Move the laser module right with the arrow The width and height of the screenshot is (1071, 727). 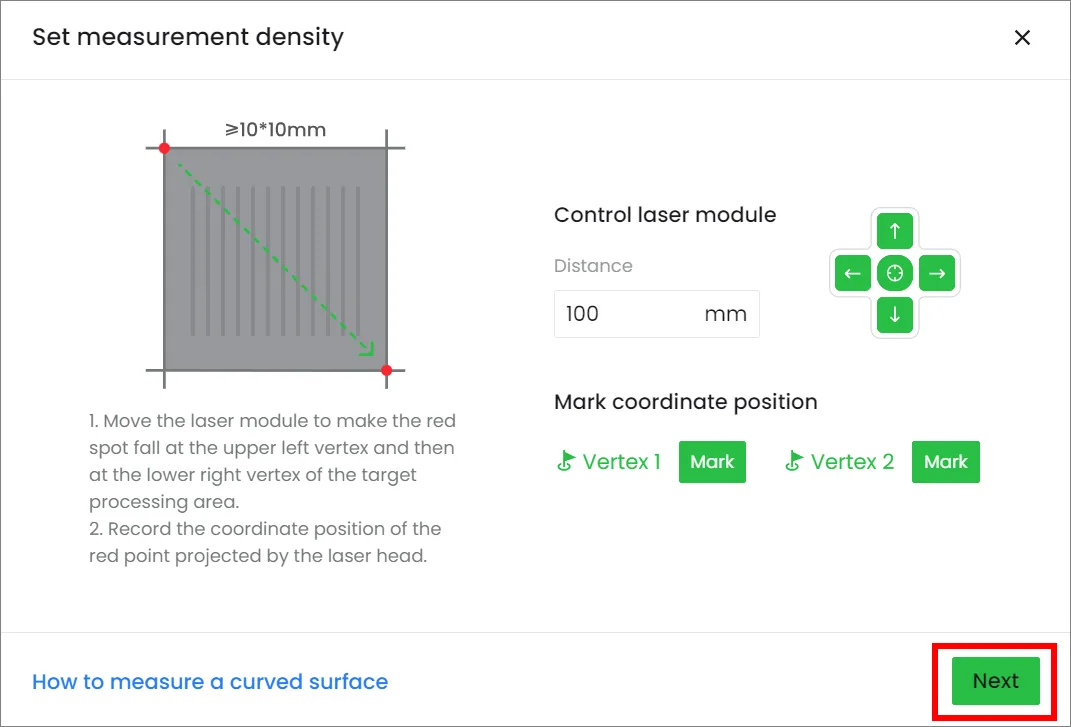[x=937, y=273]
